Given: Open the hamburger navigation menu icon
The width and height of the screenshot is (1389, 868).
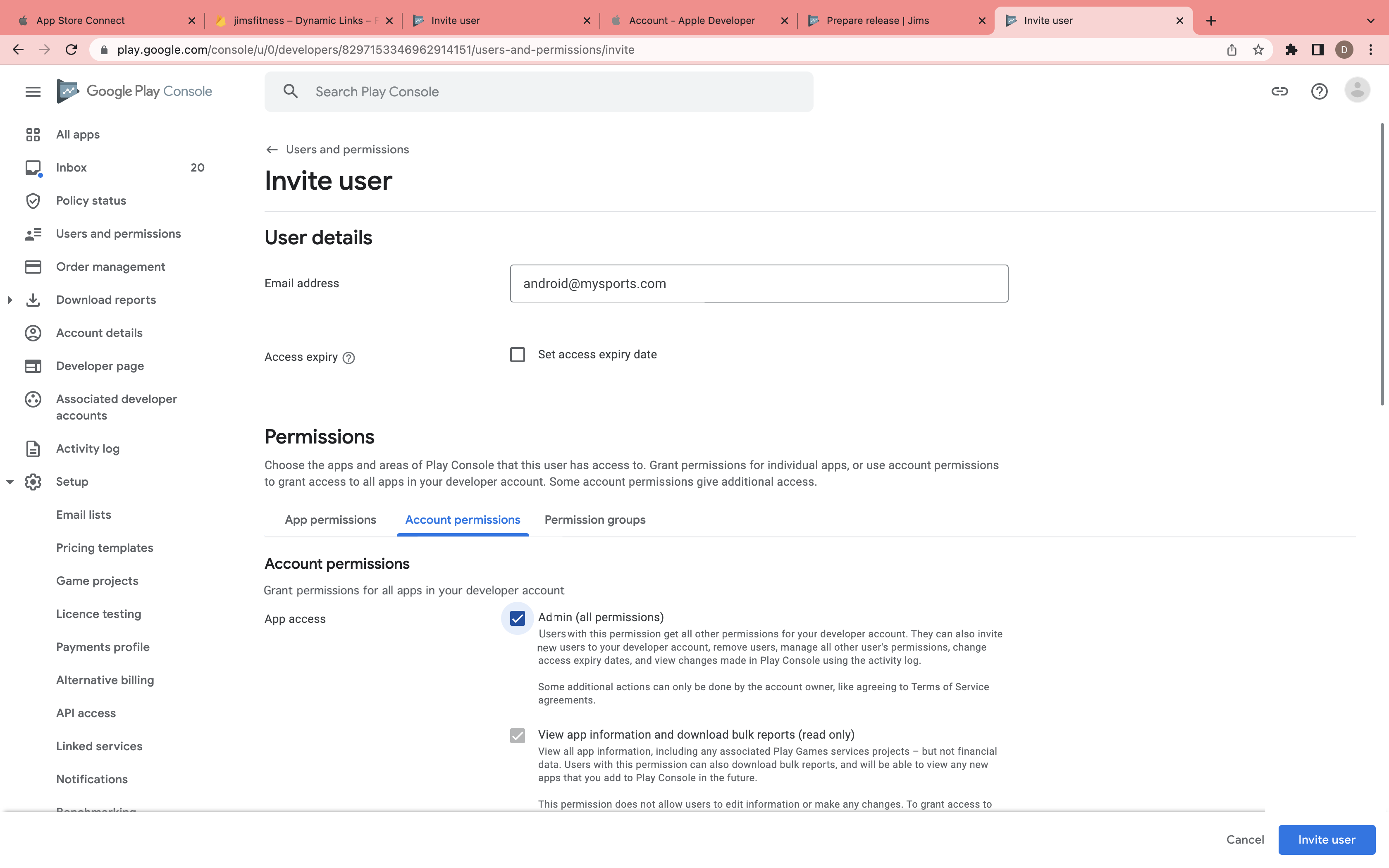Looking at the screenshot, I should coord(33,91).
